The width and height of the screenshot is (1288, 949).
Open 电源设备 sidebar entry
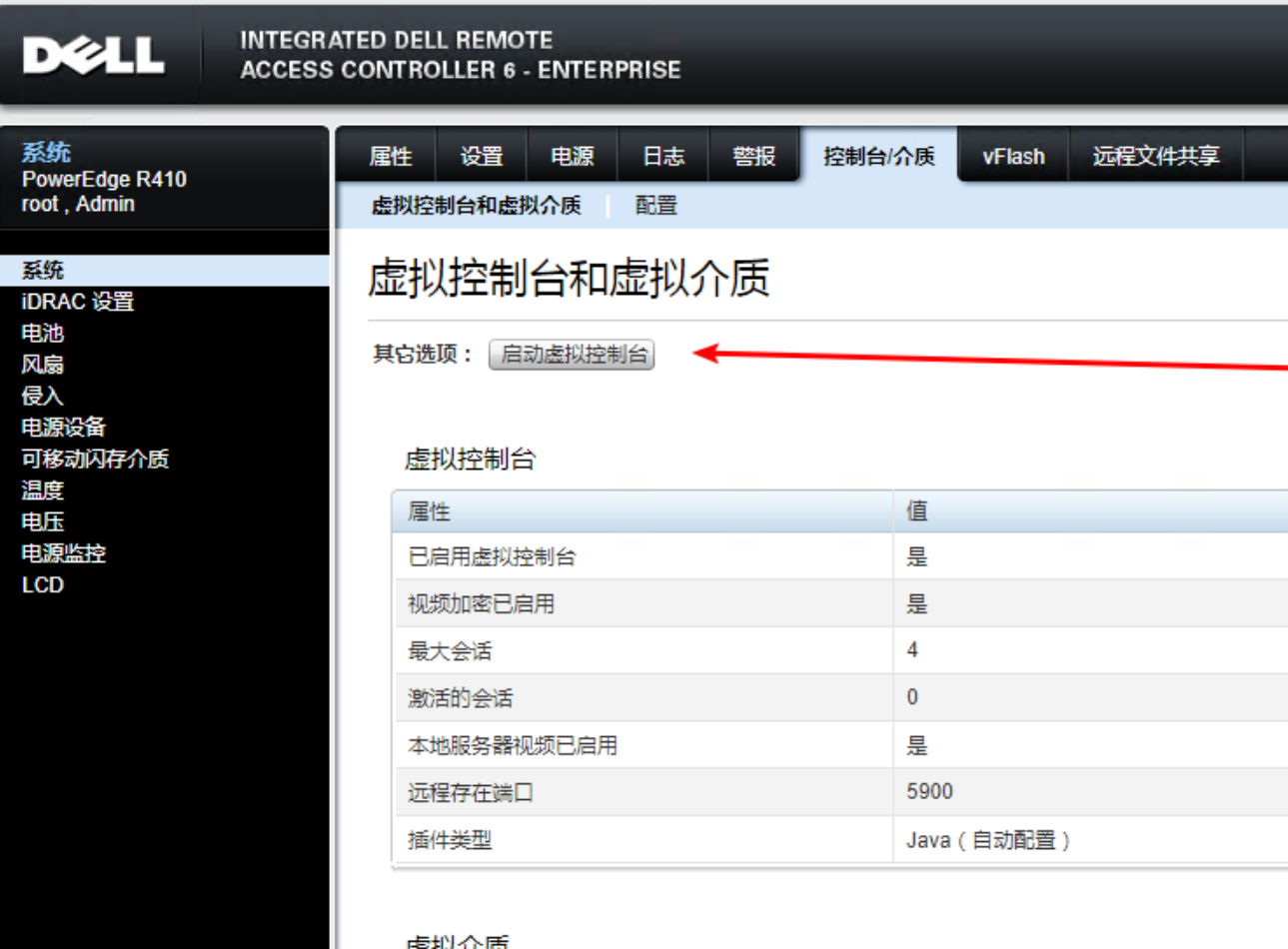pyautogui.click(x=64, y=428)
